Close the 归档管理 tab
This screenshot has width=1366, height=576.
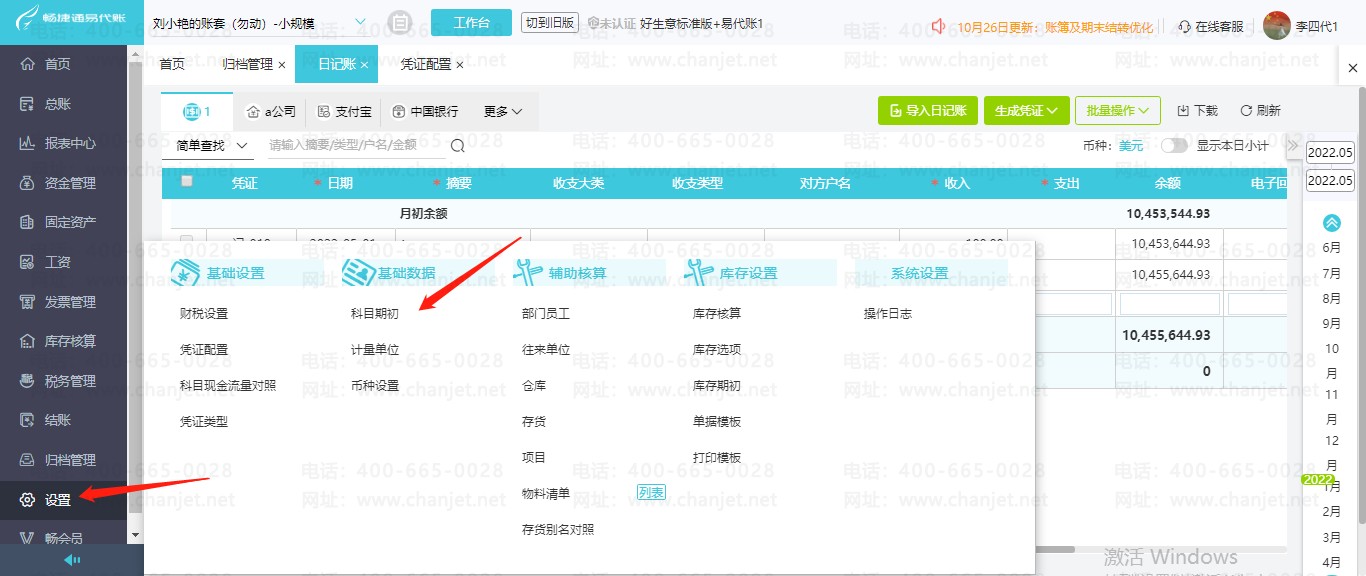point(282,65)
